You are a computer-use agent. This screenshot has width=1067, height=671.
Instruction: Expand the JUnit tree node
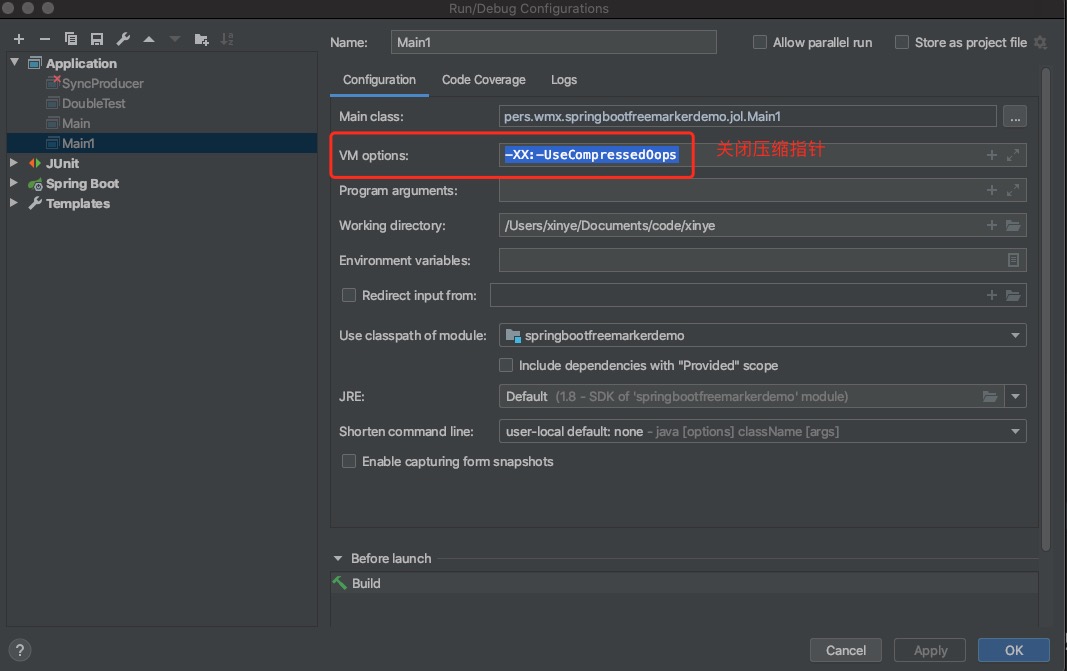click(14, 163)
